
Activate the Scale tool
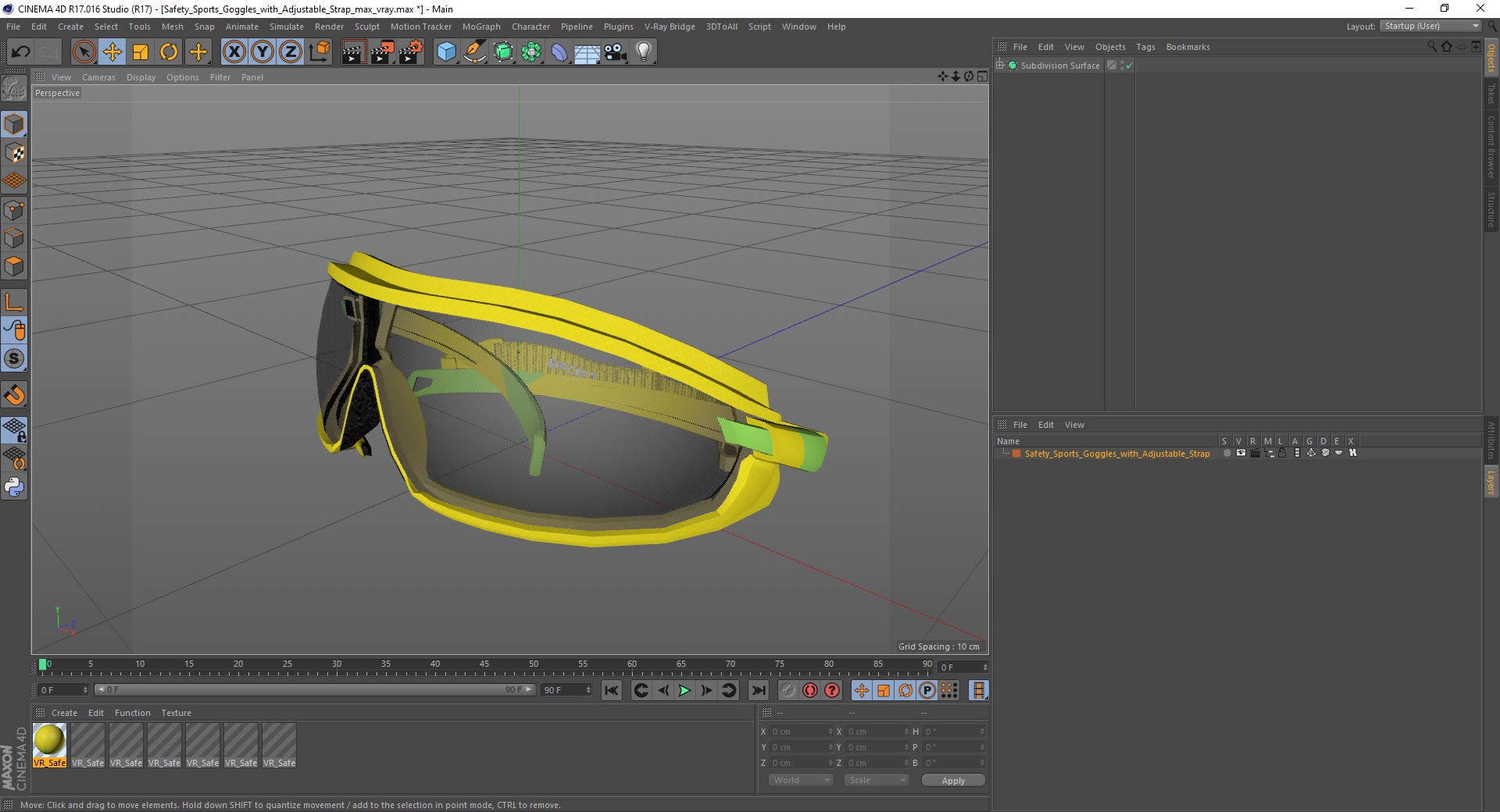click(141, 52)
